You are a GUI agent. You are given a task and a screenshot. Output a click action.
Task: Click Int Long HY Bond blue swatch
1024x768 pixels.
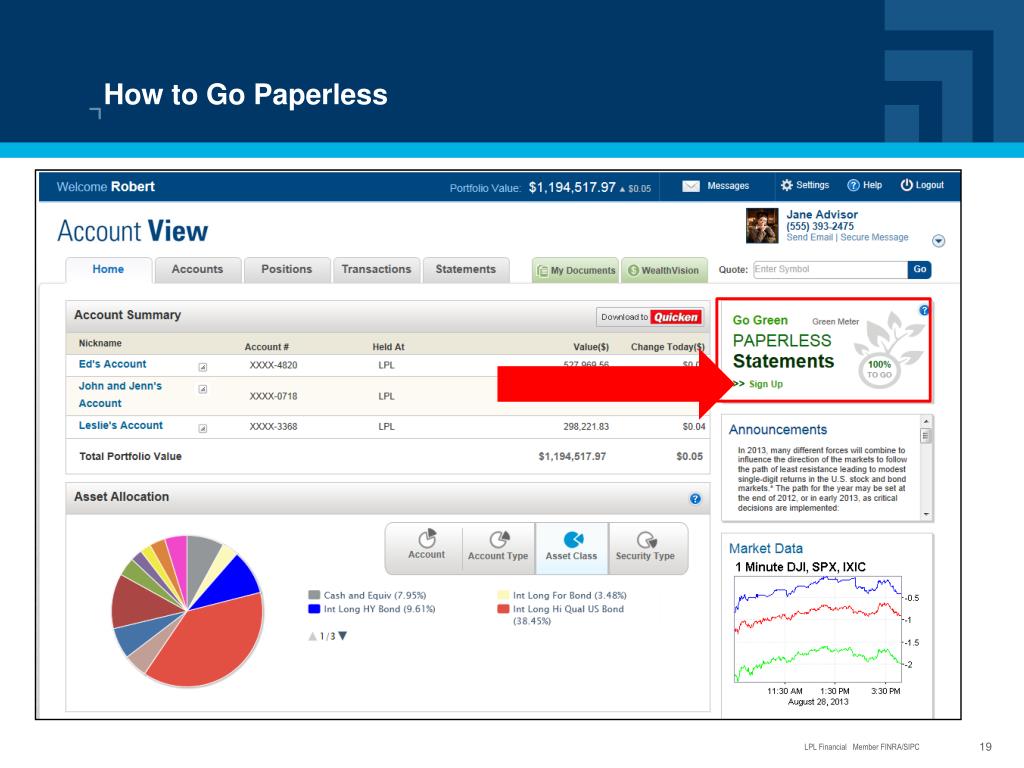pyautogui.click(x=314, y=609)
